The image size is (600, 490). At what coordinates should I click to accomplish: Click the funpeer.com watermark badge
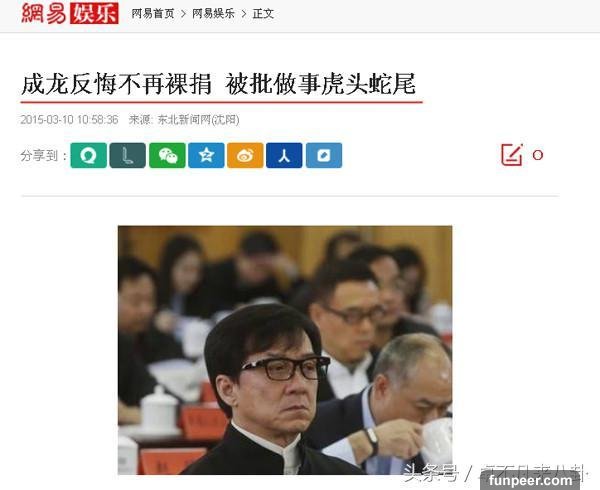click(x=530, y=480)
